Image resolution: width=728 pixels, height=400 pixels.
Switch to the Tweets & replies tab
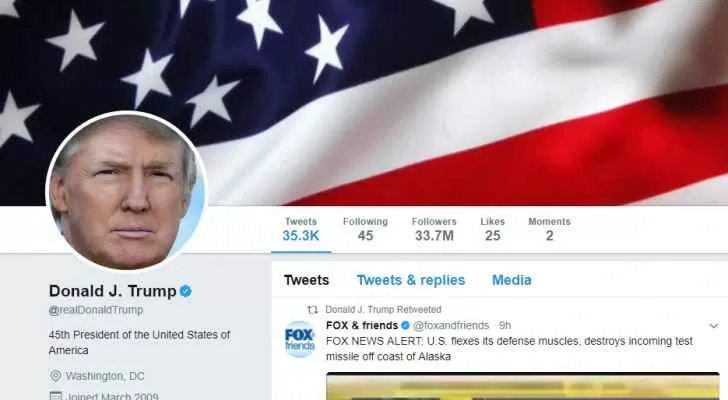tap(411, 280)
